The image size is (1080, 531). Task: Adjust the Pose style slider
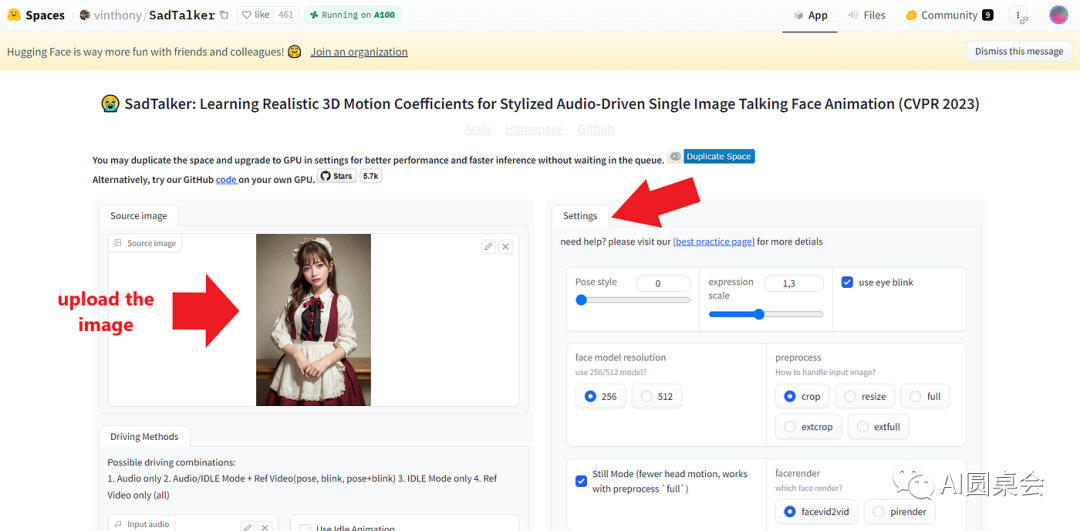coord(633,300)
